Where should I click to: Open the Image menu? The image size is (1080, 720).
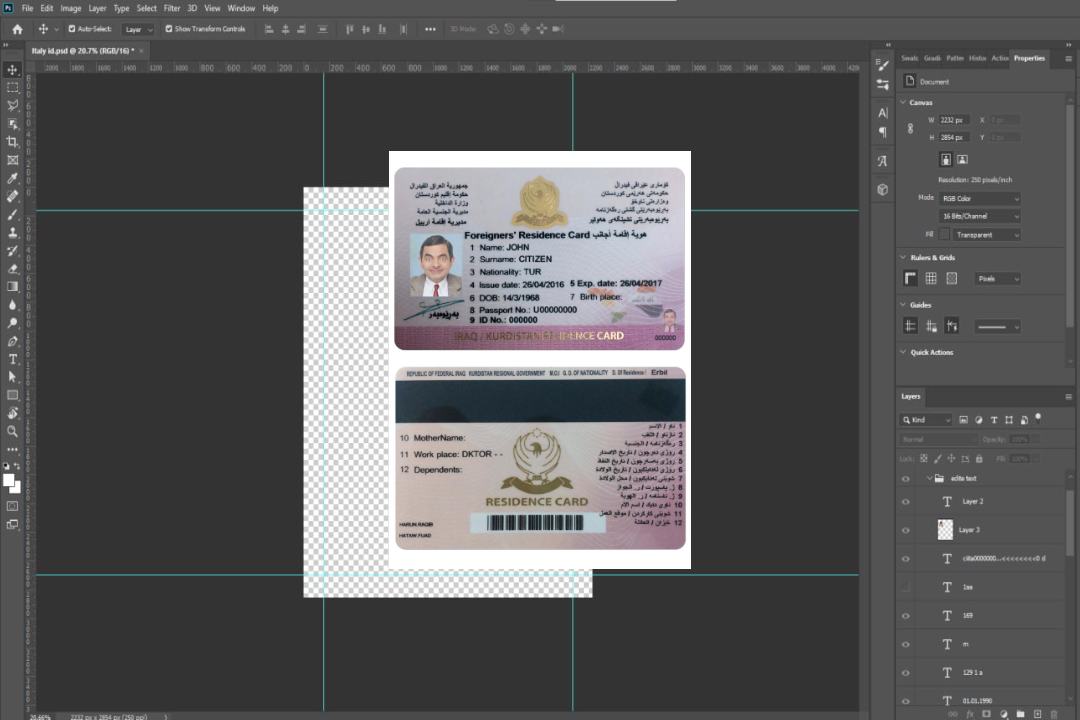point(70,8)
